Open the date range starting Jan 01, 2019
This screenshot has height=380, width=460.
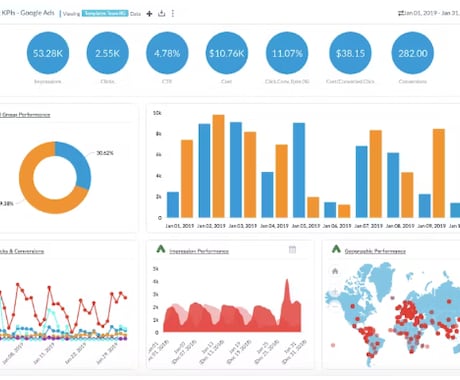432,13
